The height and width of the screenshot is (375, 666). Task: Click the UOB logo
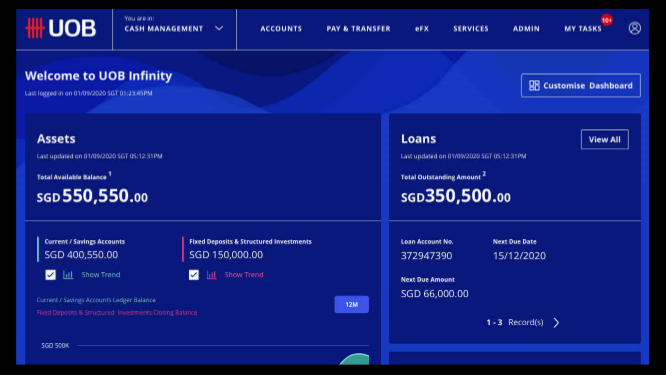coord(60,28)
